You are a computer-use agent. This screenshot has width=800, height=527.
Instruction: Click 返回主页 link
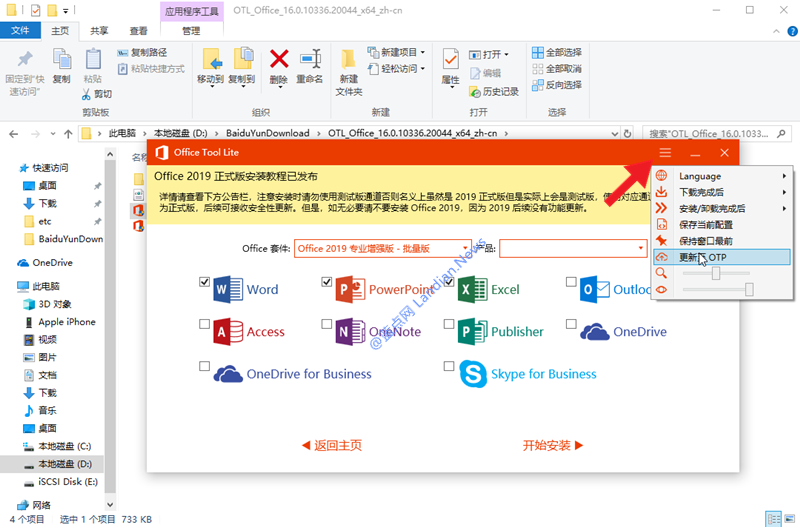pos(332,445)
